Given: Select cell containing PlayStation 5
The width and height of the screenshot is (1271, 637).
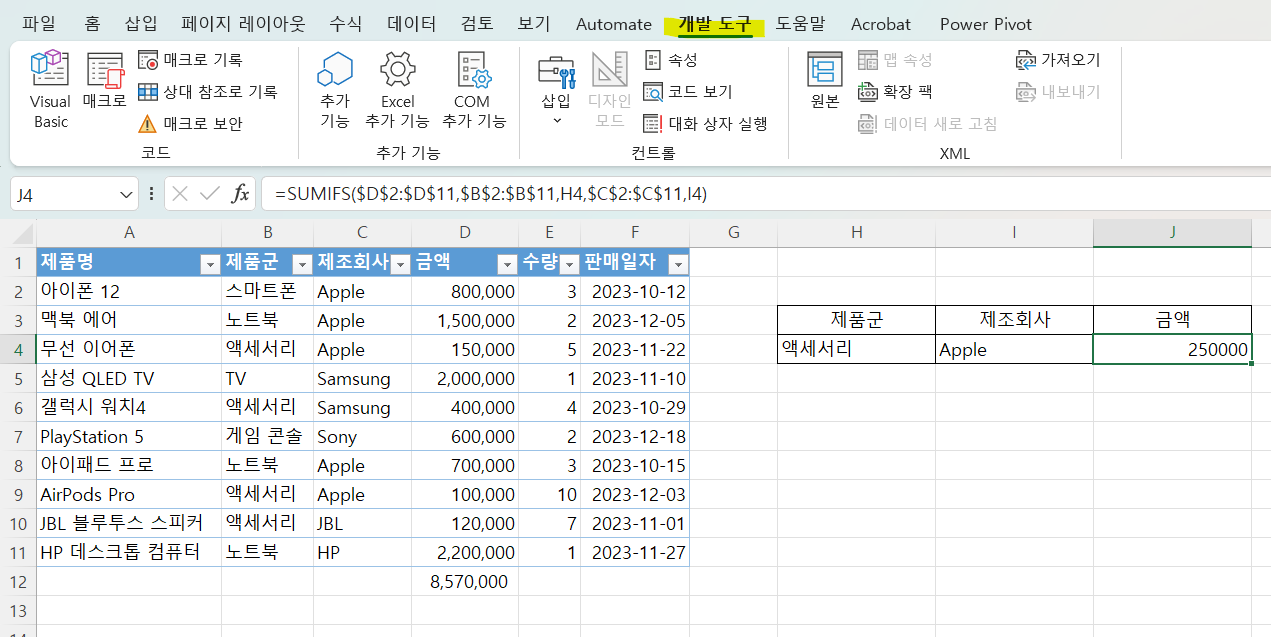Looking at the screenshot, I should coord(129,437).
